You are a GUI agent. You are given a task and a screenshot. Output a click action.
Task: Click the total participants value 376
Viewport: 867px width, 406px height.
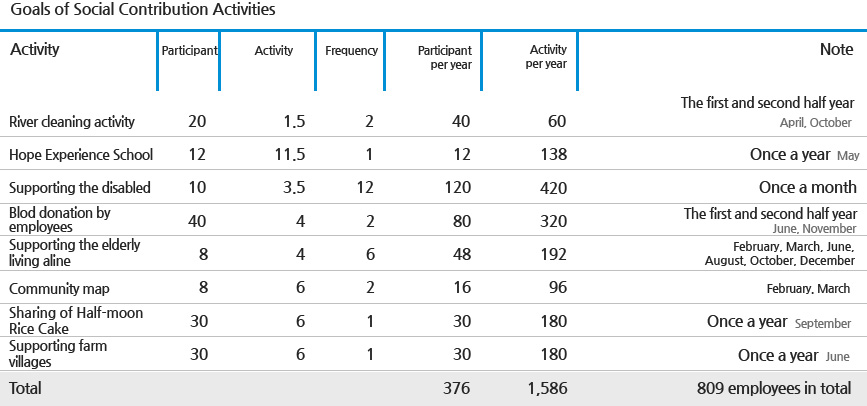pos(457,388)
